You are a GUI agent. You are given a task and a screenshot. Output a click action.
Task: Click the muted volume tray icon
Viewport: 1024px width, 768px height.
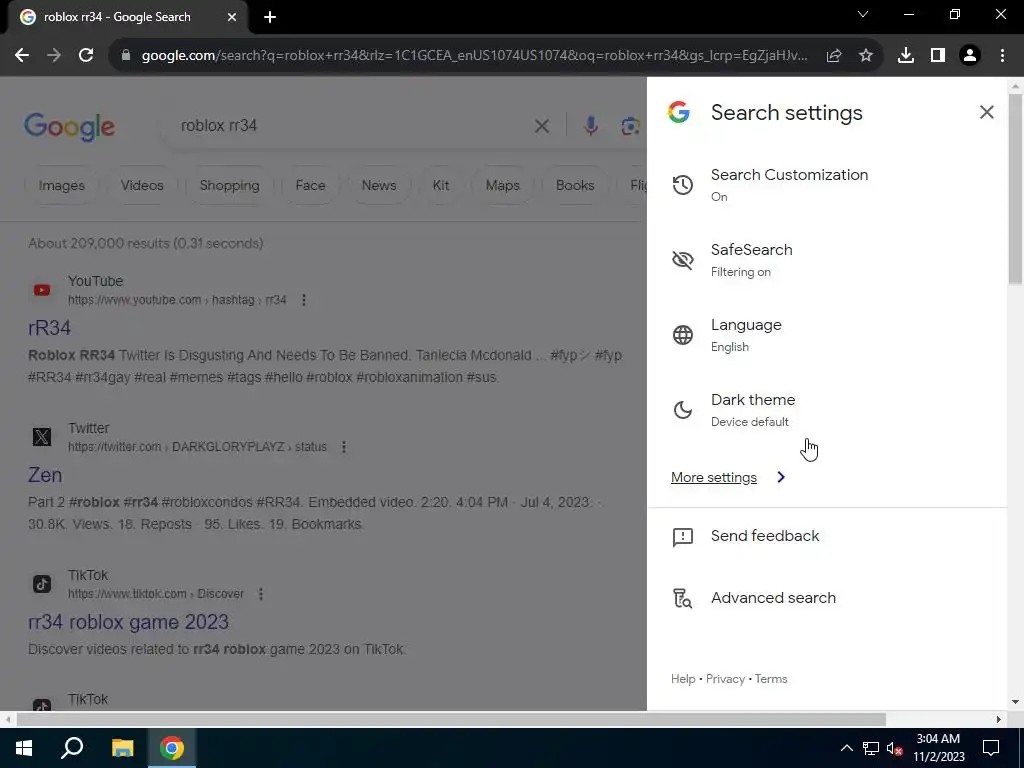[895, 748]
